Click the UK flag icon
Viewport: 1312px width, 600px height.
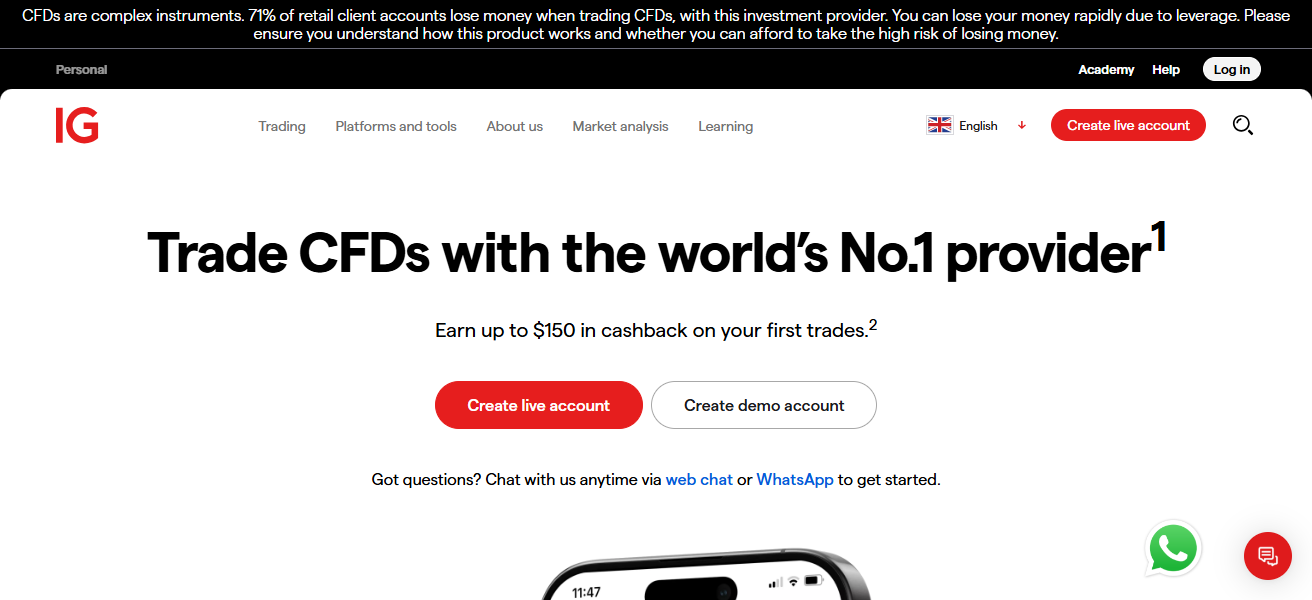940,125
